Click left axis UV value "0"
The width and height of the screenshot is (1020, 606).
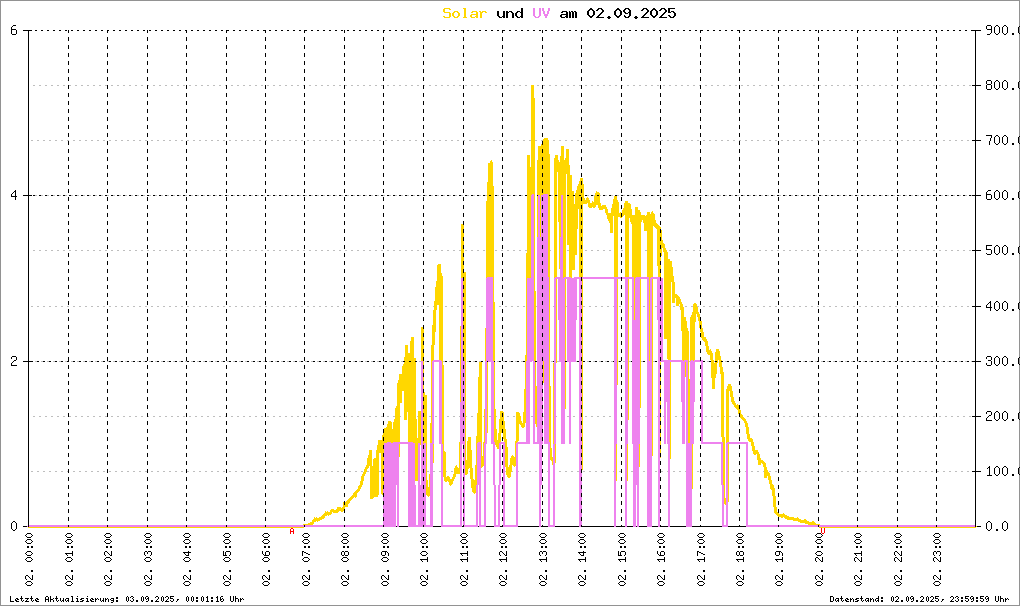pyautogui.click(x=14, y=526)
